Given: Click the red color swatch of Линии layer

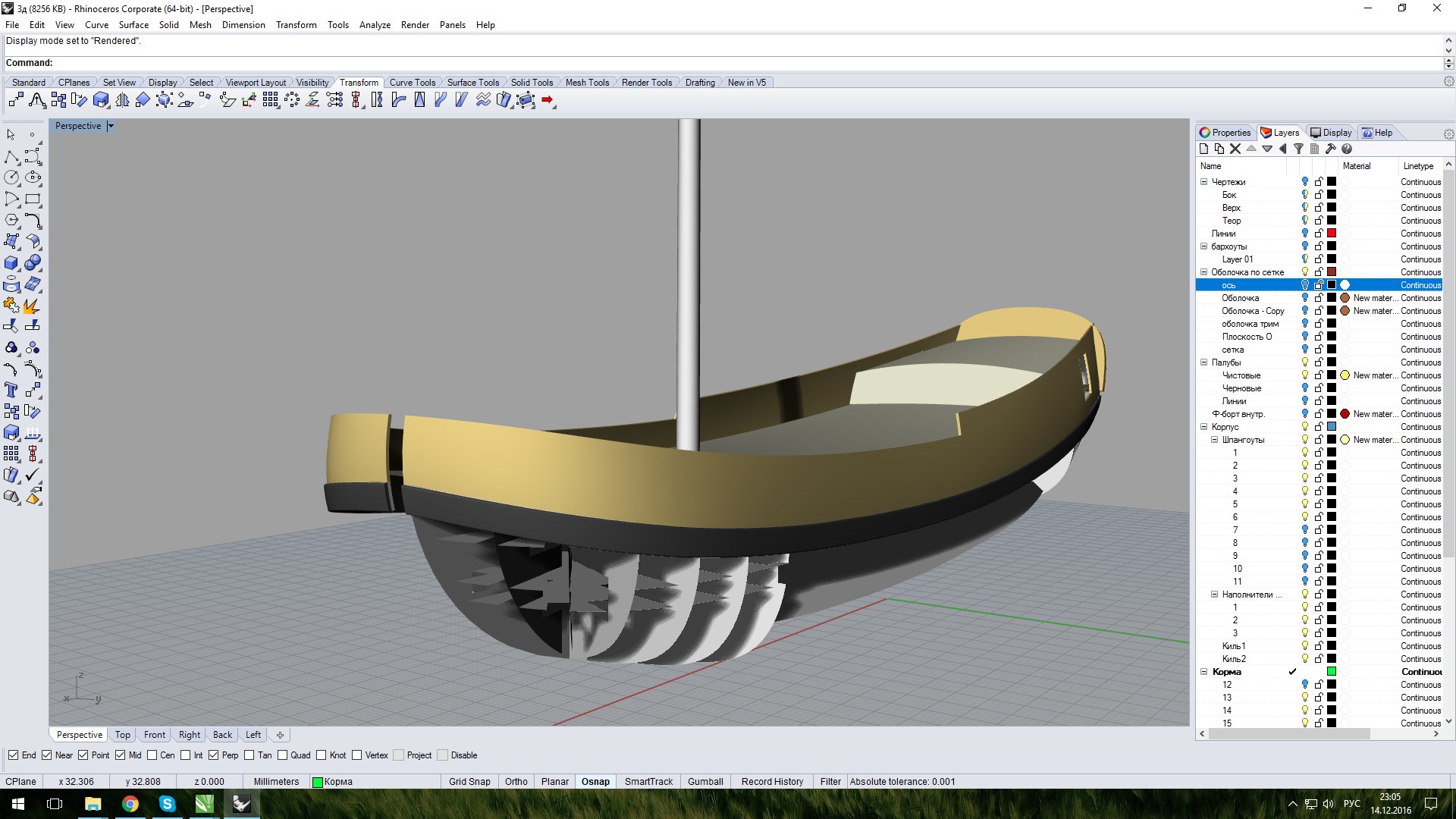Looking at the screenshot, I should [x=1332, y=234].
